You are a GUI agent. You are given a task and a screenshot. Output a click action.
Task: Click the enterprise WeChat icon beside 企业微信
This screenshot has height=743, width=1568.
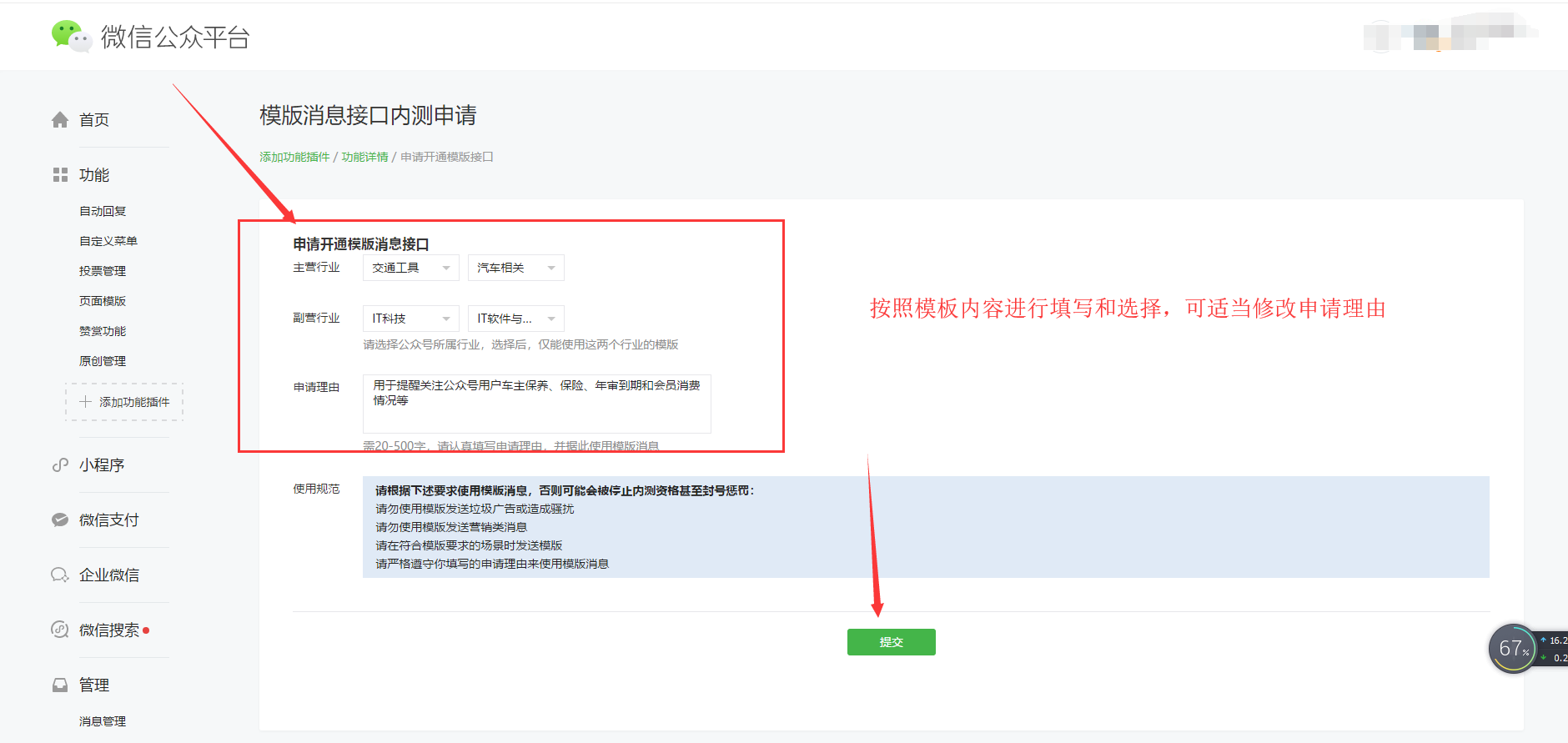[x=60, y=575]
